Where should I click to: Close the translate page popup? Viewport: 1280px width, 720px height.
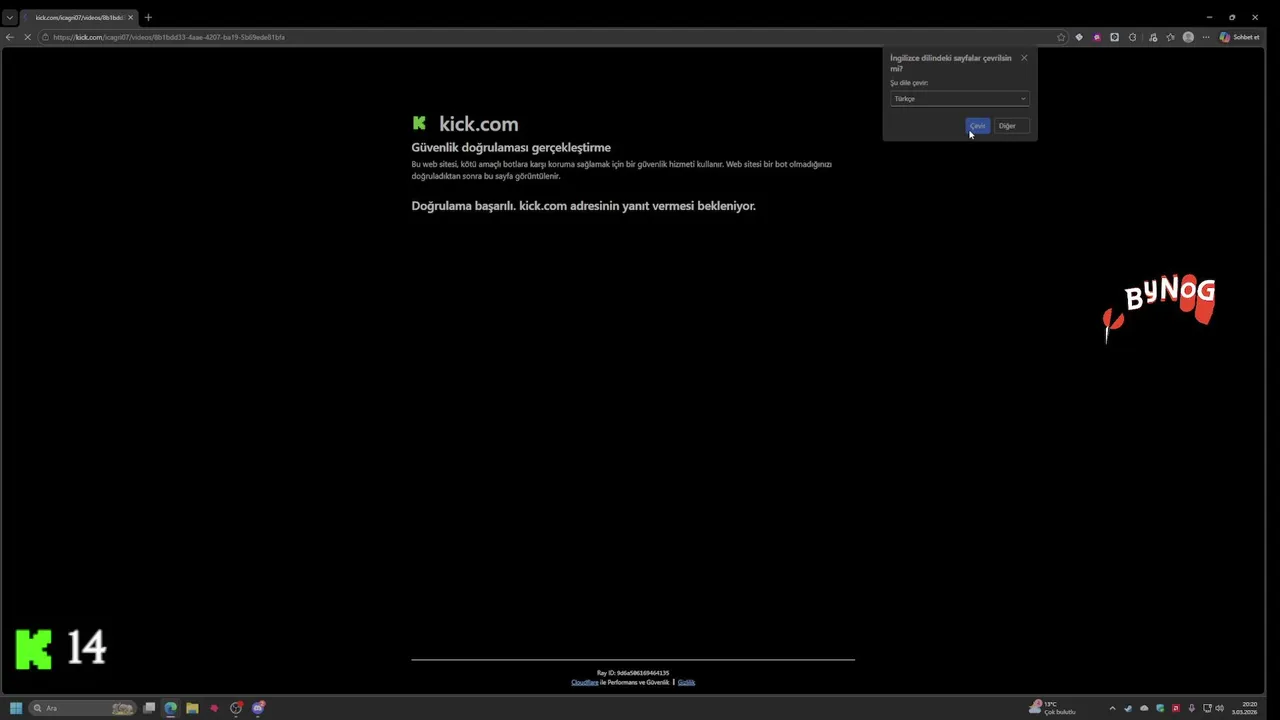coord(1024,58)
